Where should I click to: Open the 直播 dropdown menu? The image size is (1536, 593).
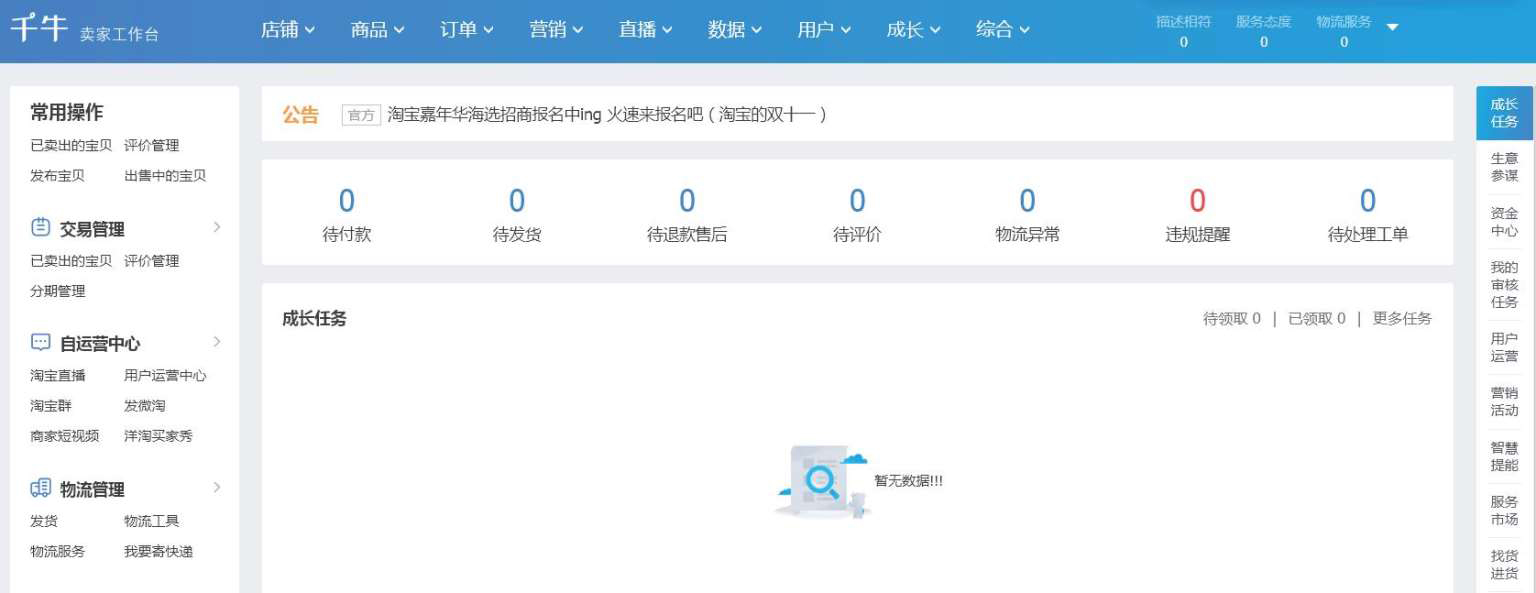[646, 30]
